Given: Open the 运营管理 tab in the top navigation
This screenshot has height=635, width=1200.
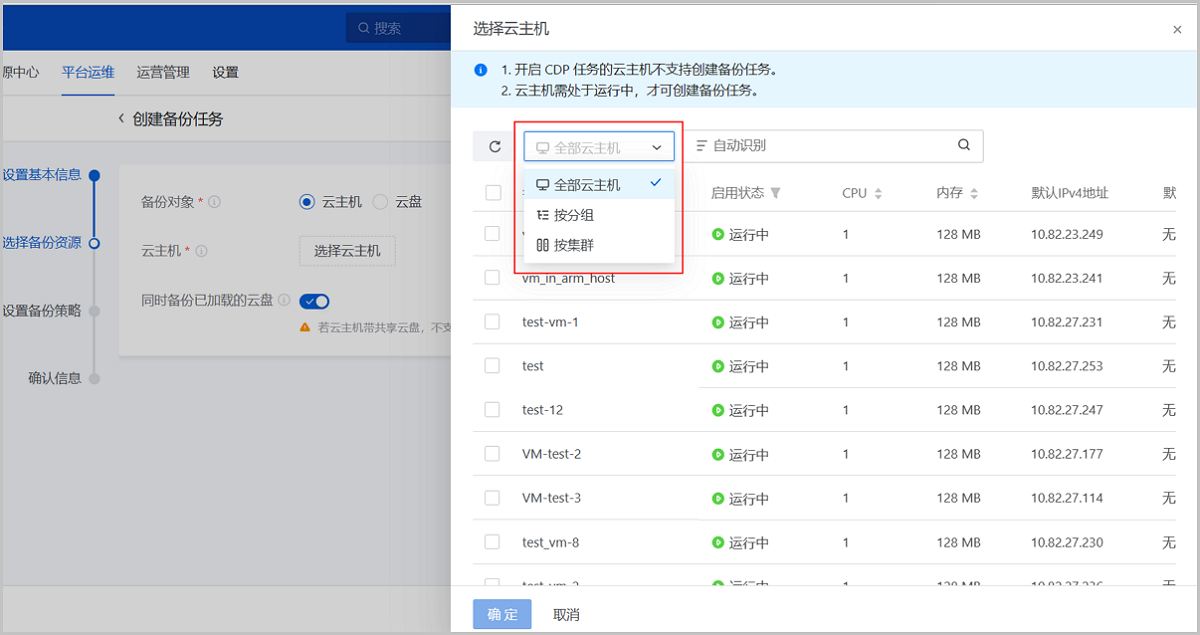Looking at the screenshot, I should pos(163,72).
